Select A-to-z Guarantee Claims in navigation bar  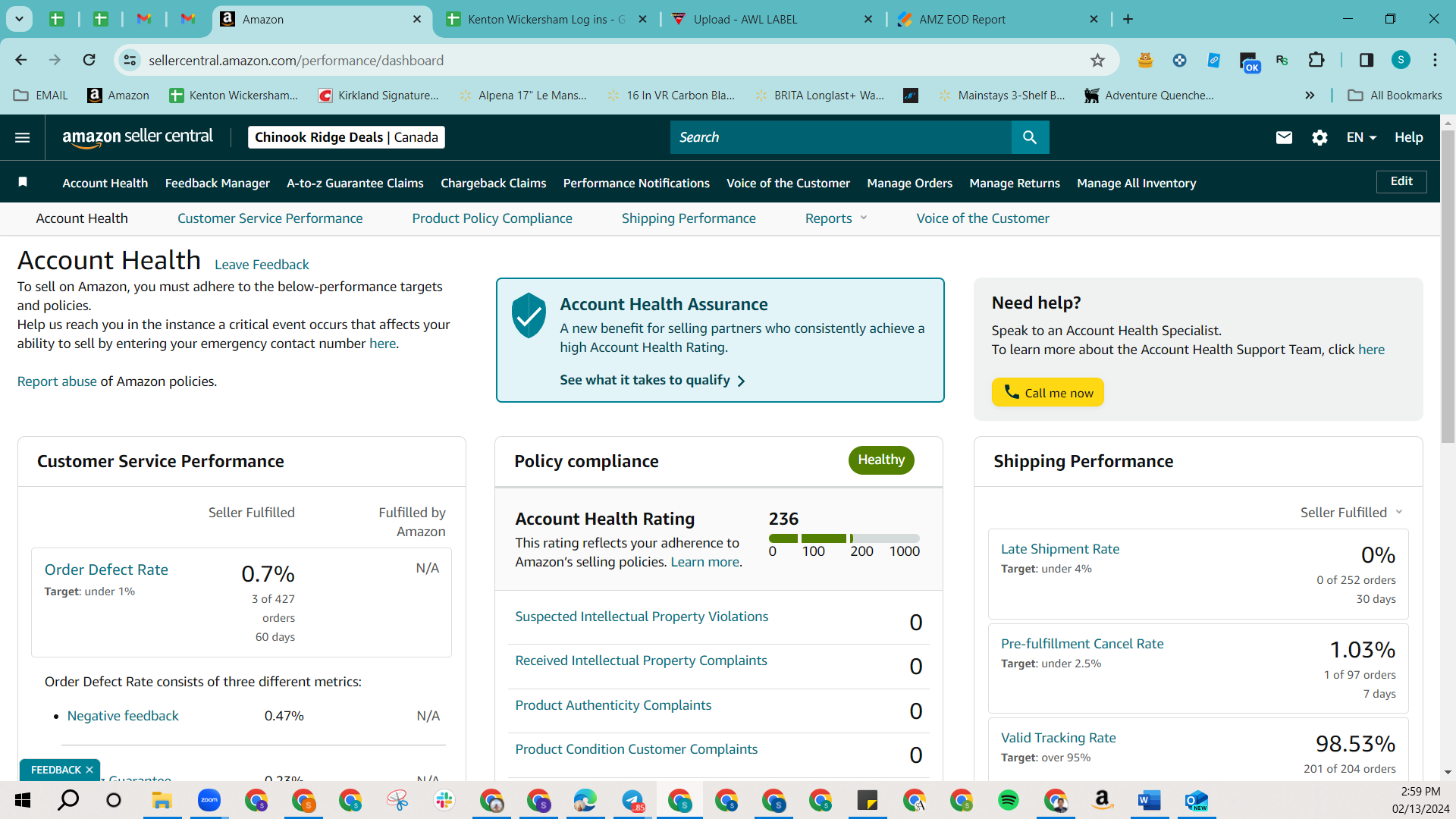pos(355,183)
